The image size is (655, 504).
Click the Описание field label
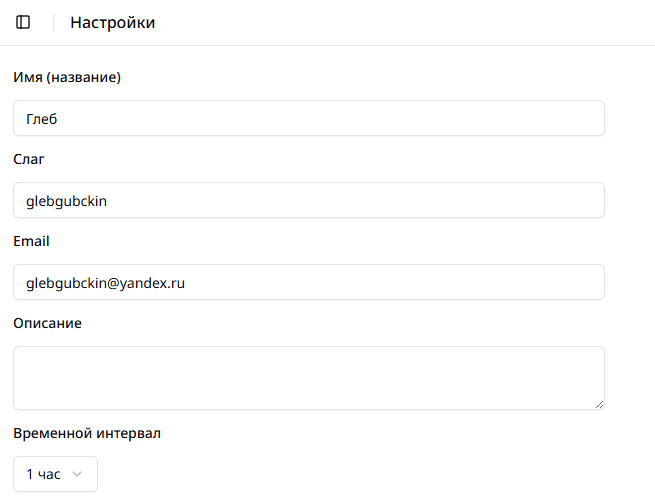coord(48,323)
